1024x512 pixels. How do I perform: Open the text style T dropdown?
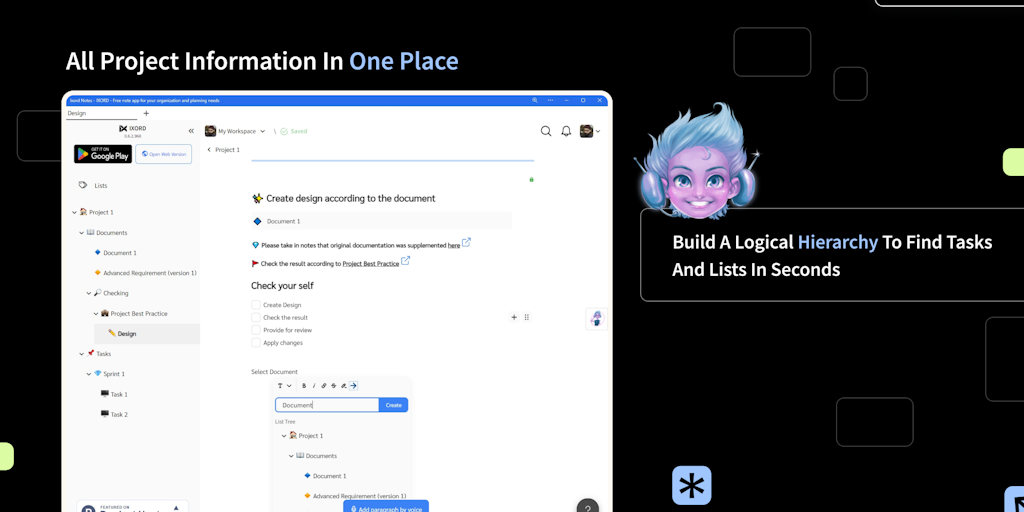(284, 386)
